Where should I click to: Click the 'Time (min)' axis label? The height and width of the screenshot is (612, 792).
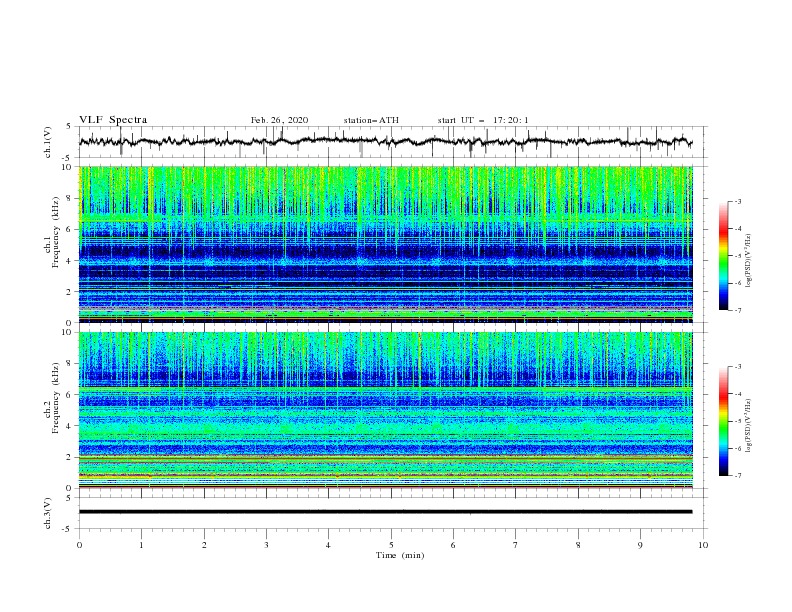click(400, 555)
